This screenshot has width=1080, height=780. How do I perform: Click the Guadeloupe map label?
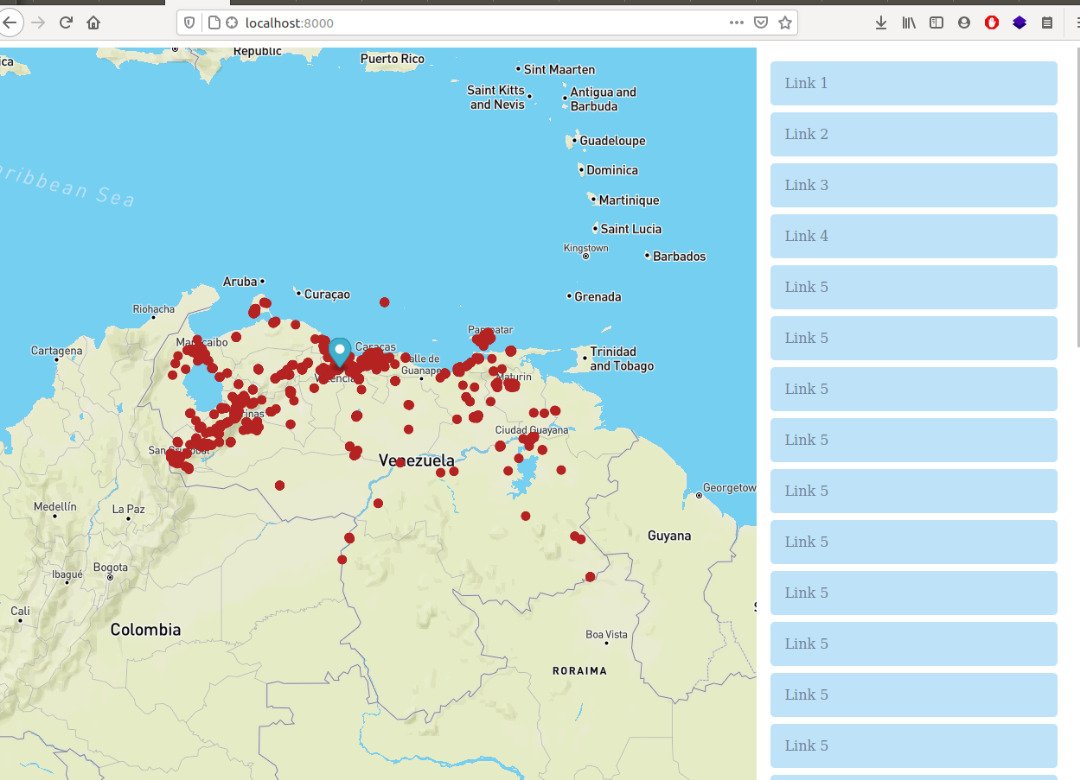point(612,141)
